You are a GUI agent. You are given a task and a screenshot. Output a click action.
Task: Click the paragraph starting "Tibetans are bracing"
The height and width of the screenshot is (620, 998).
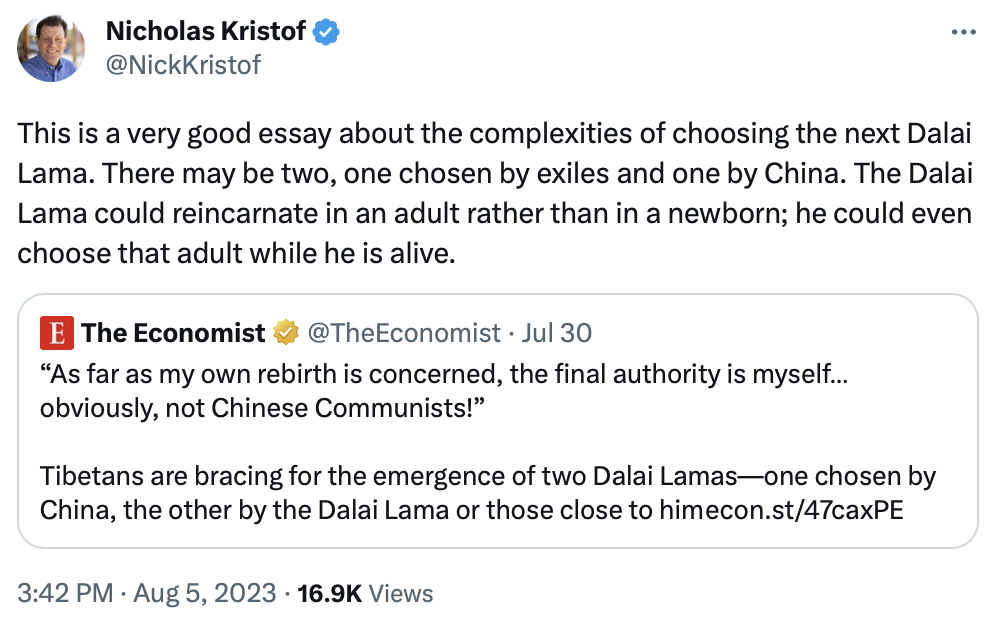click(x=300, y=476)
